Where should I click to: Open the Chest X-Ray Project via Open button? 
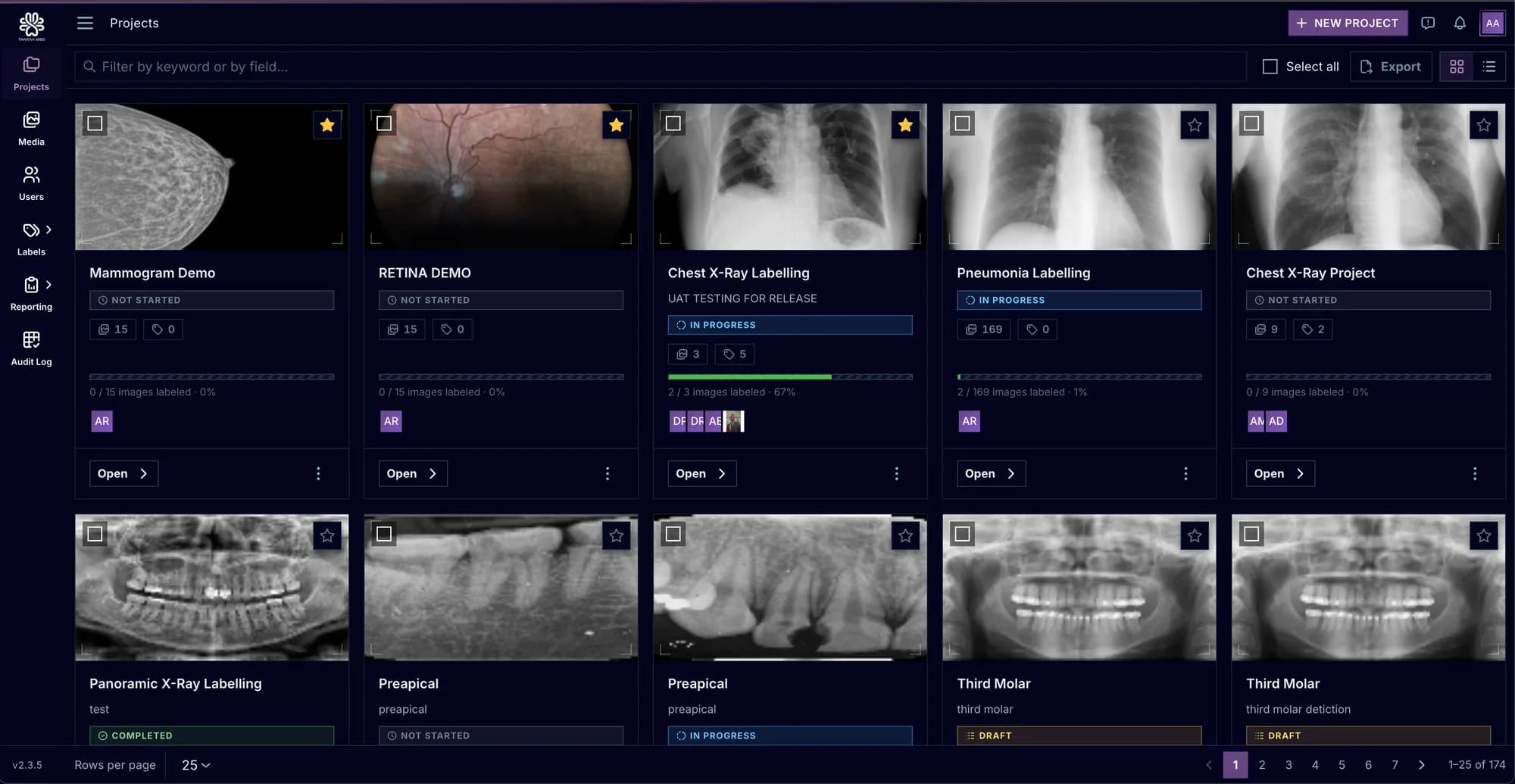click(1280, 473)
